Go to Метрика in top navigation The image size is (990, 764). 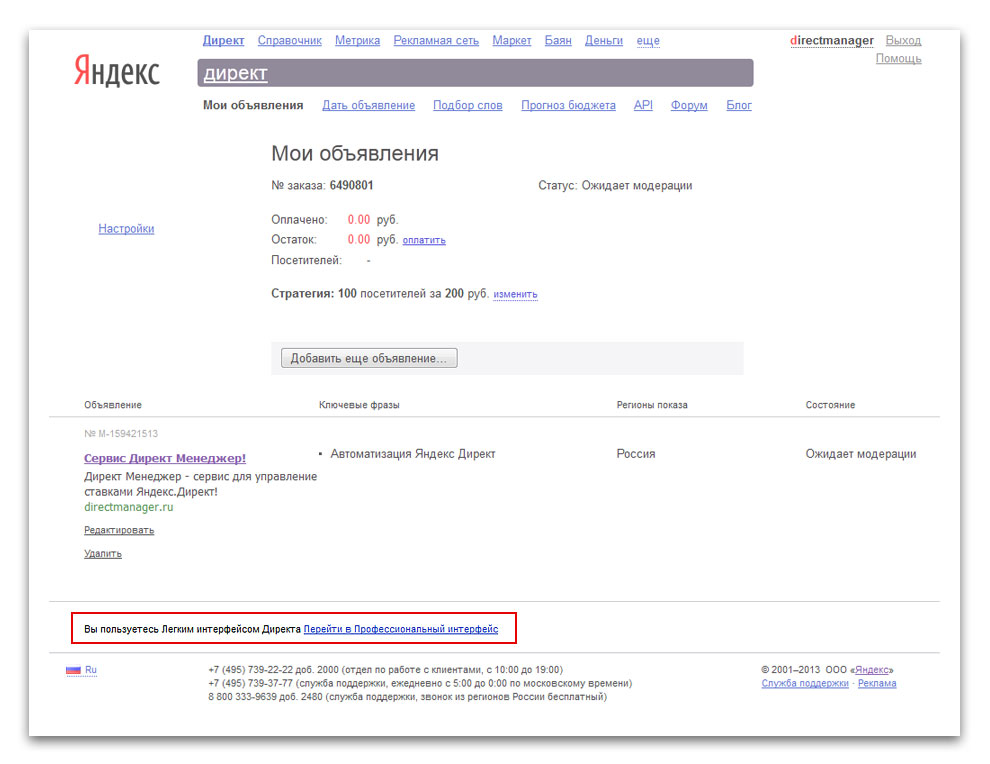point(357,41)
